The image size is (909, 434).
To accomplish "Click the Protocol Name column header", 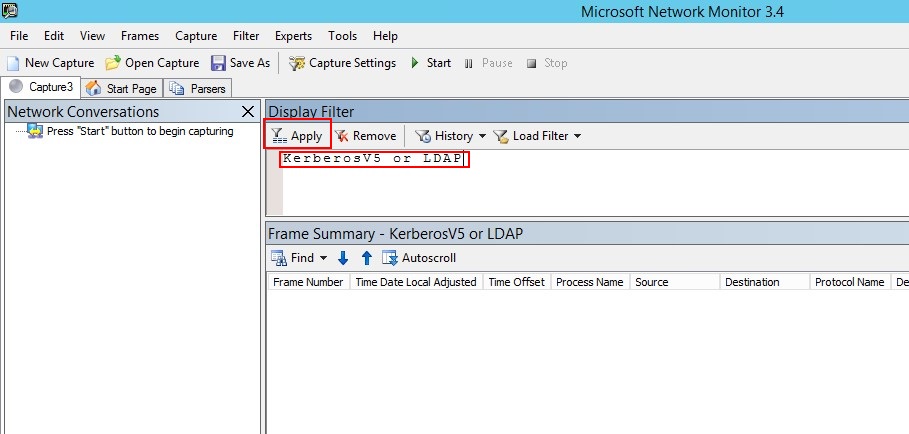I will (x=850, y=282).
